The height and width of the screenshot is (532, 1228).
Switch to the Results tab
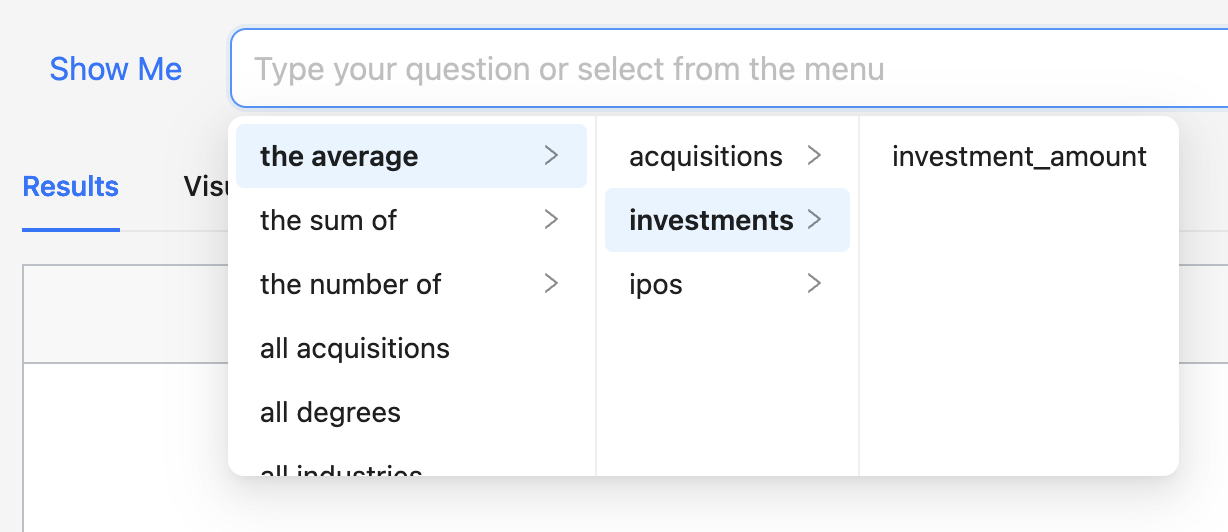pyautogui.click(x=71, y=187)
